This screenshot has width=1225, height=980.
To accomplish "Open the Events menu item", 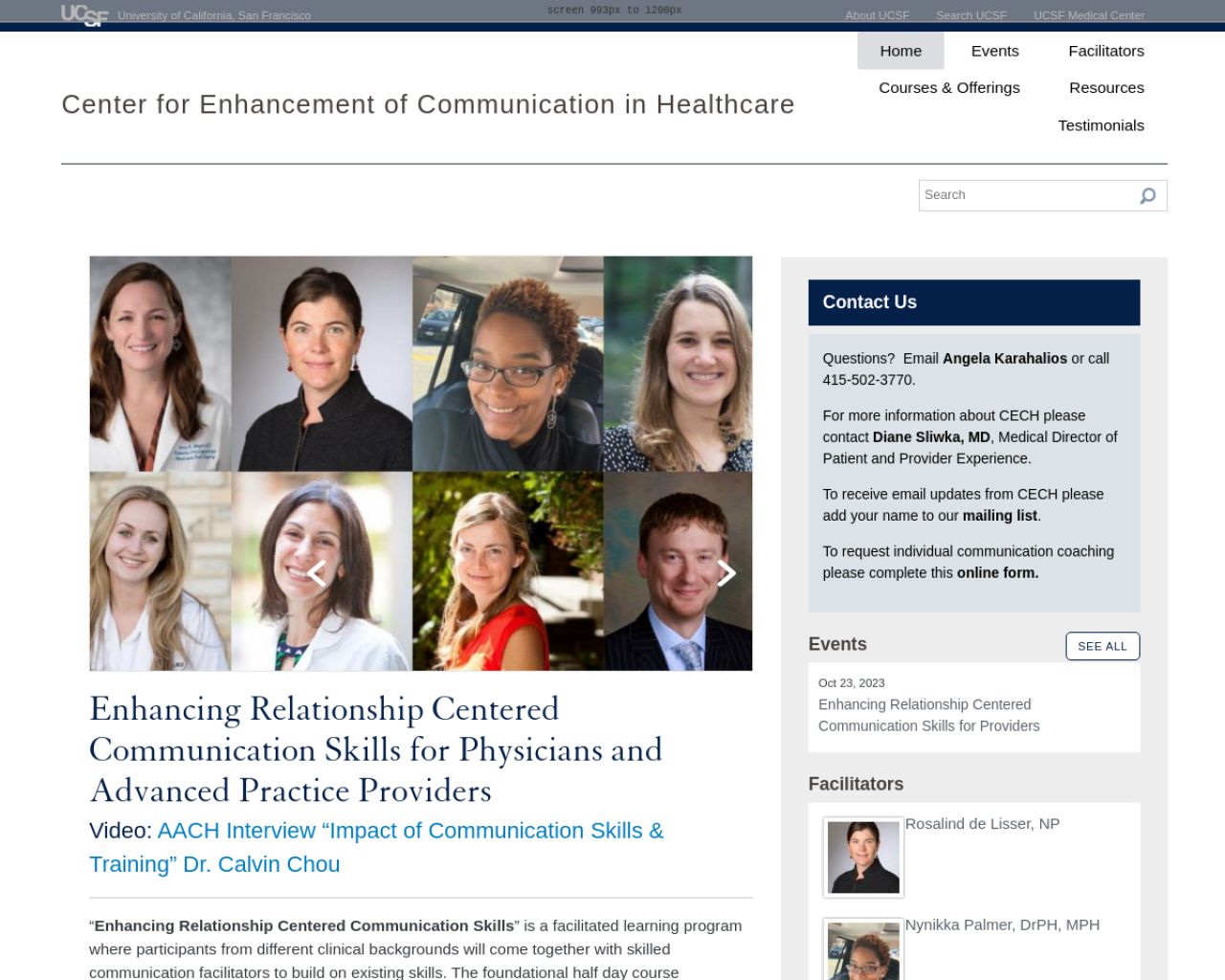I will (994, 51).
